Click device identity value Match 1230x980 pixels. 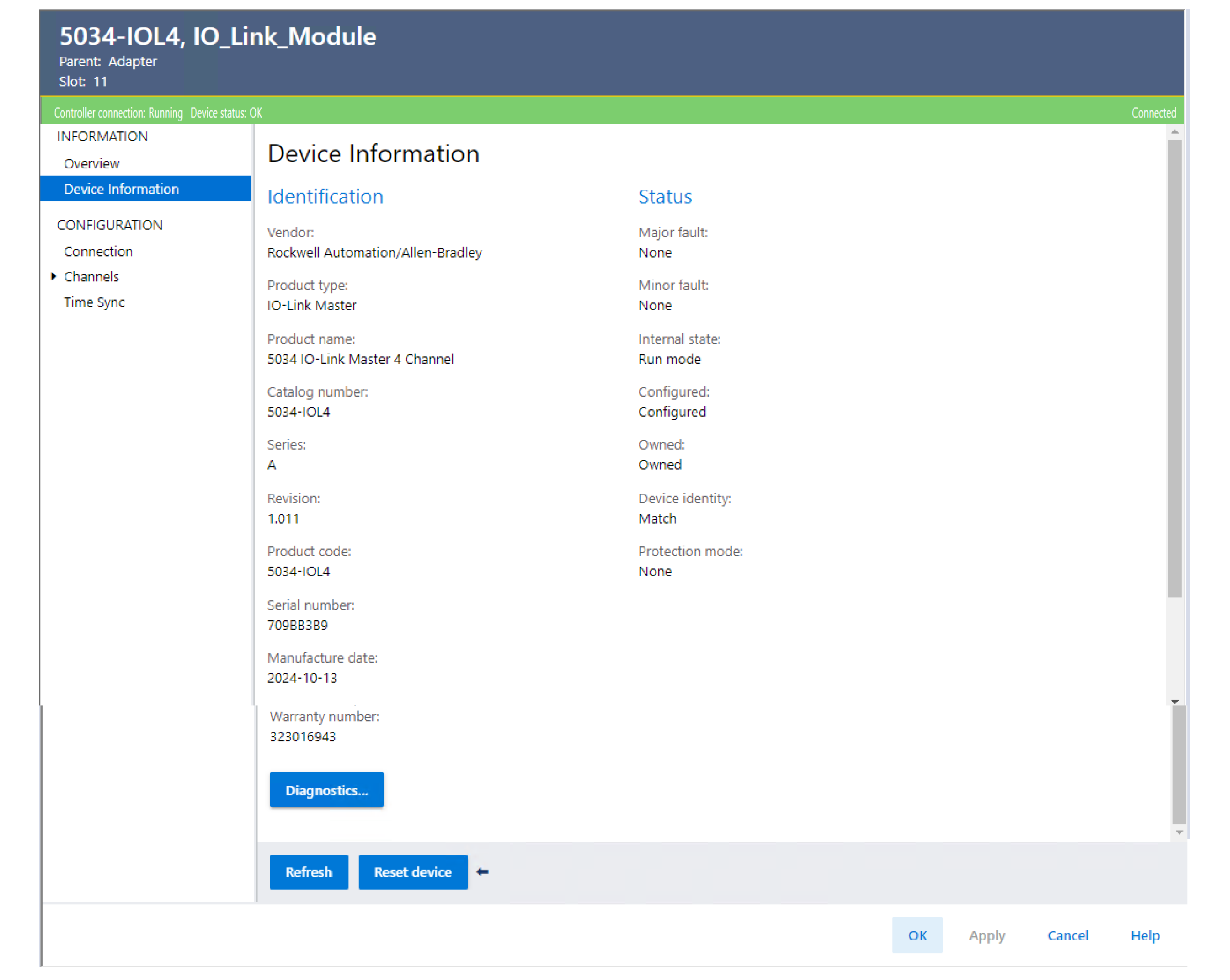(657, 519)
